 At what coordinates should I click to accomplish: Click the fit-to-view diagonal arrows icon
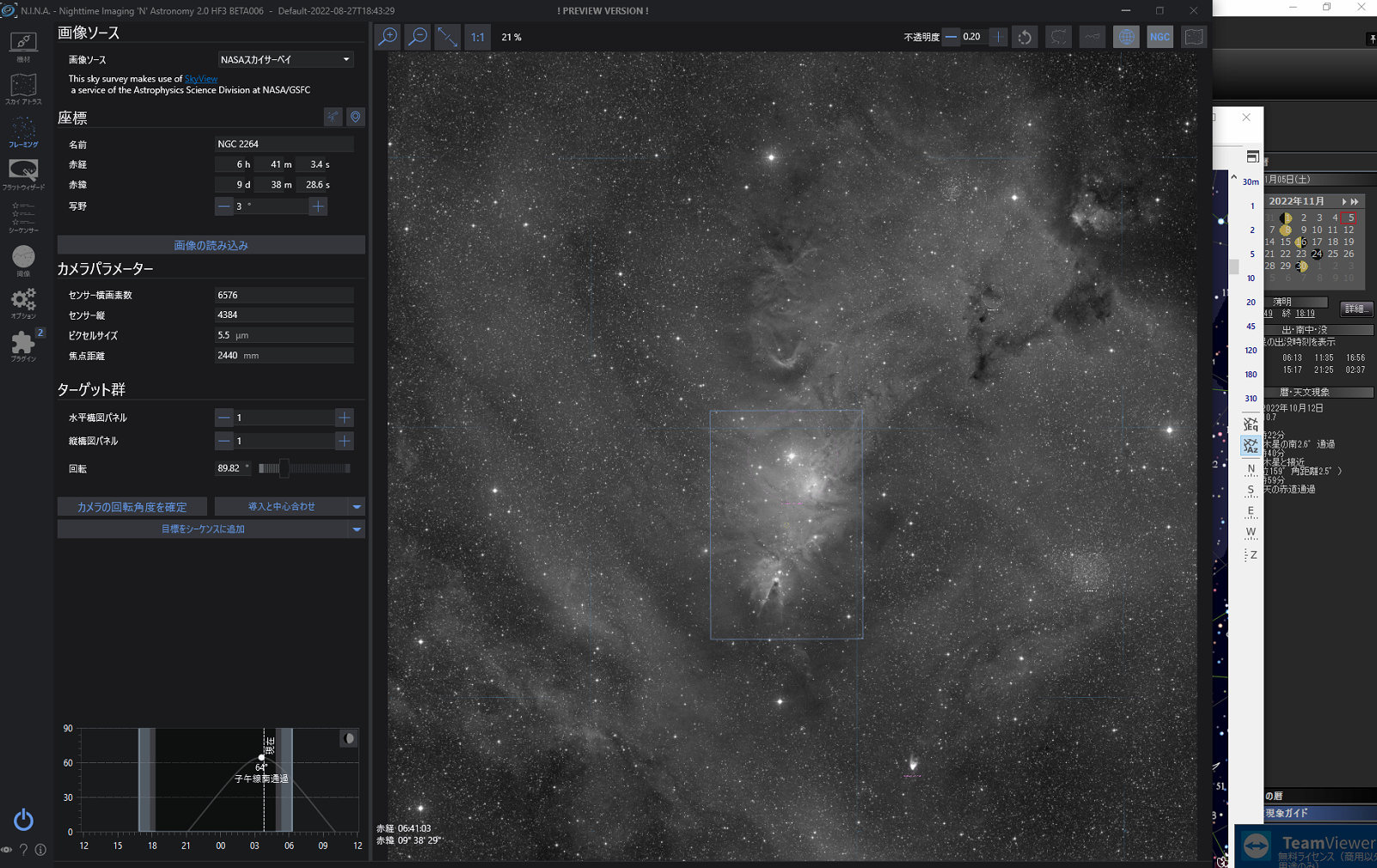[x=447, y=37]
